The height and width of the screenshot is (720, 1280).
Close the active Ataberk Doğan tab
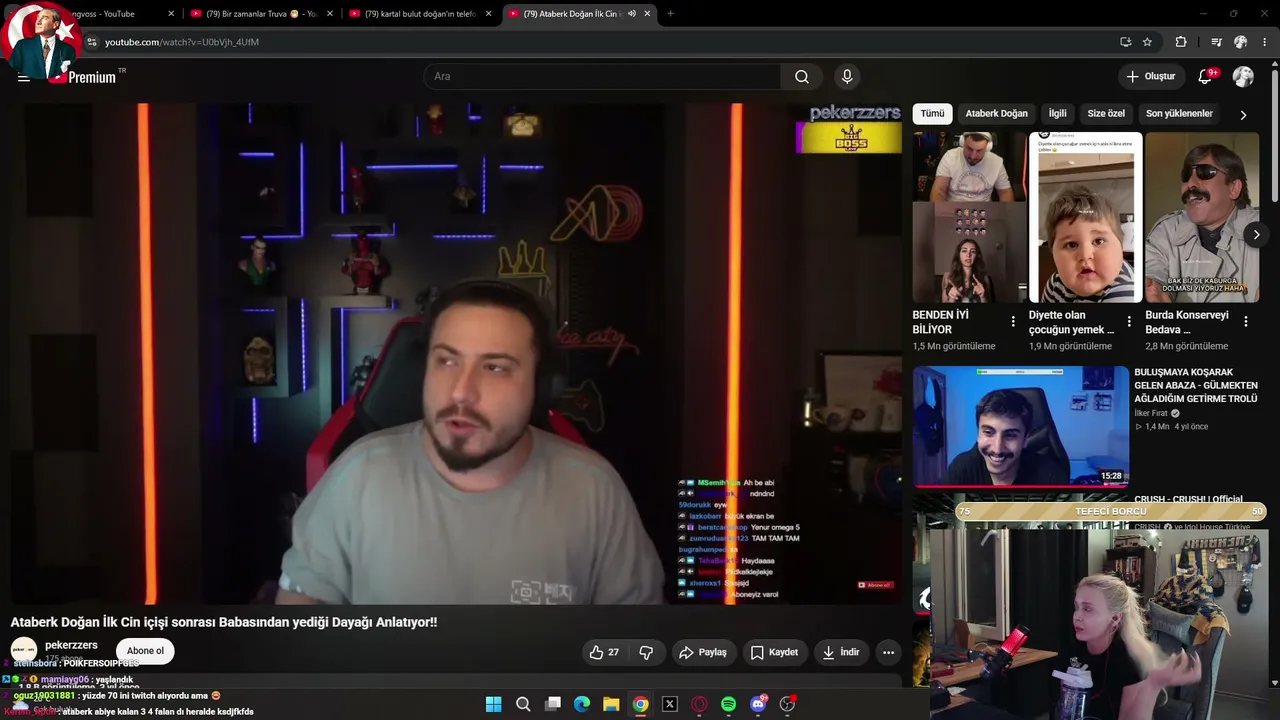[x=648, y=14]
